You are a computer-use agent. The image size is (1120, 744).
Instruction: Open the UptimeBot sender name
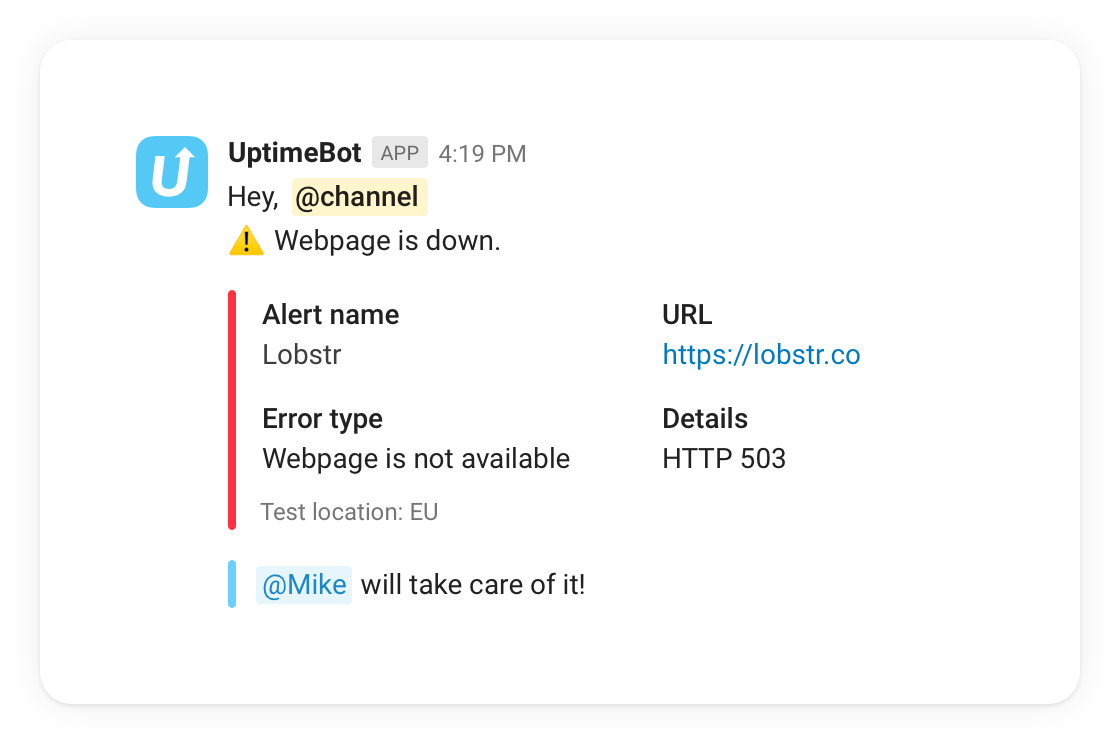(294, 153)
